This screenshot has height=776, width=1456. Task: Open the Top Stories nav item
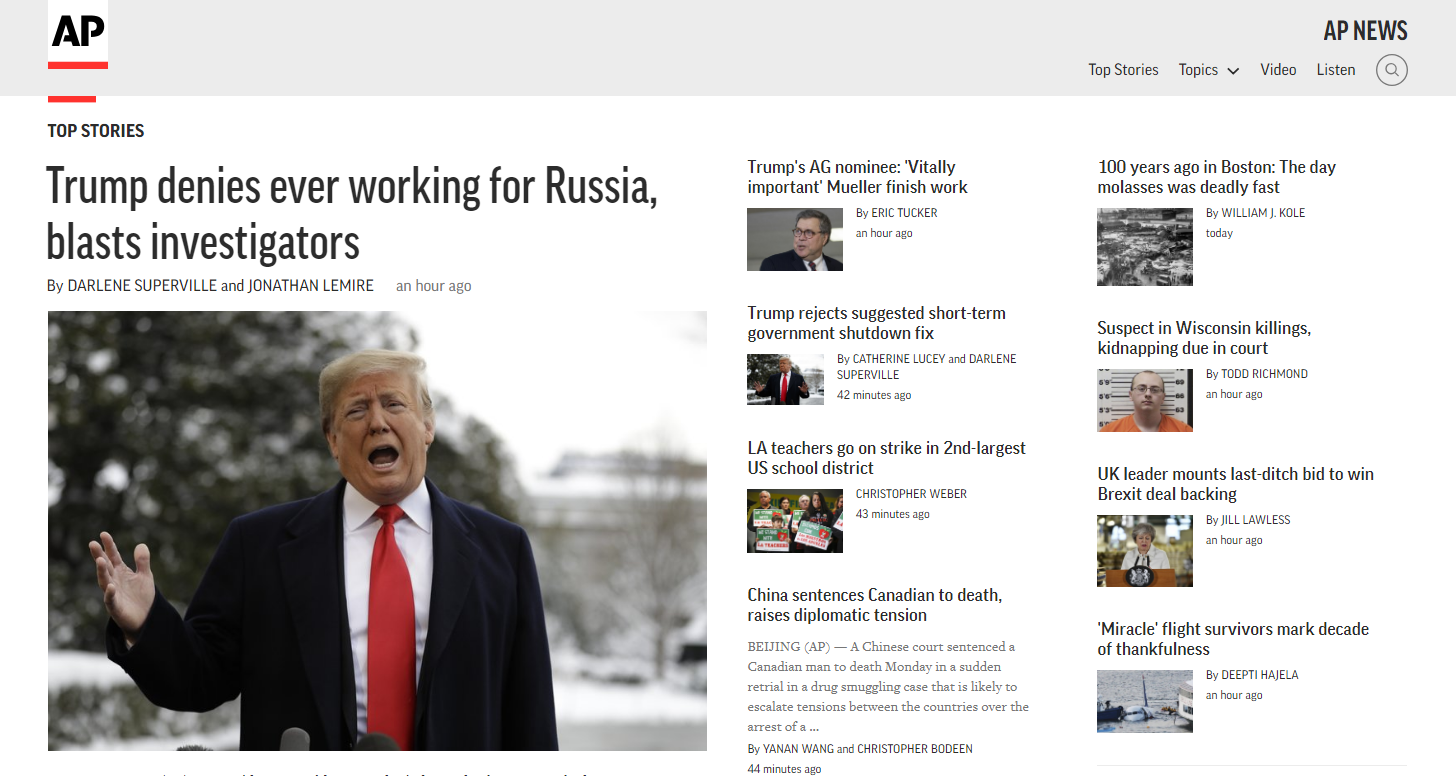[1123, 70]
